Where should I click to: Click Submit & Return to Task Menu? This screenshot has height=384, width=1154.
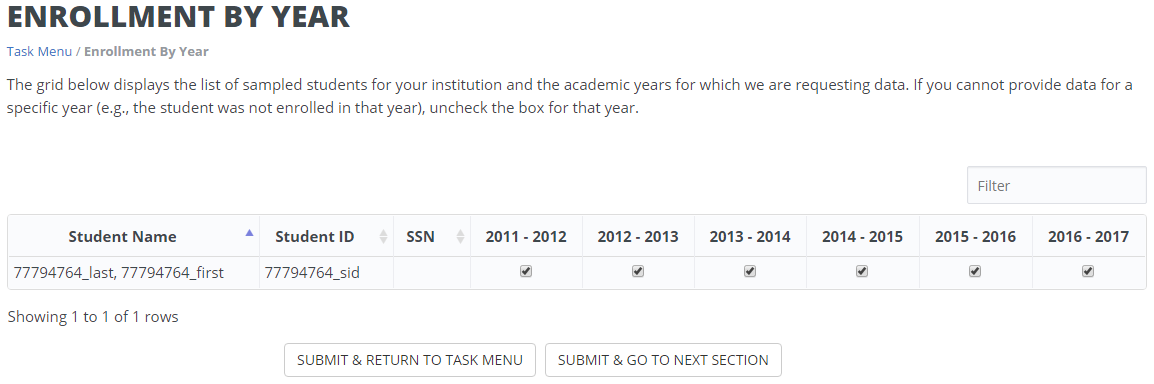click(x=410, y=360)
